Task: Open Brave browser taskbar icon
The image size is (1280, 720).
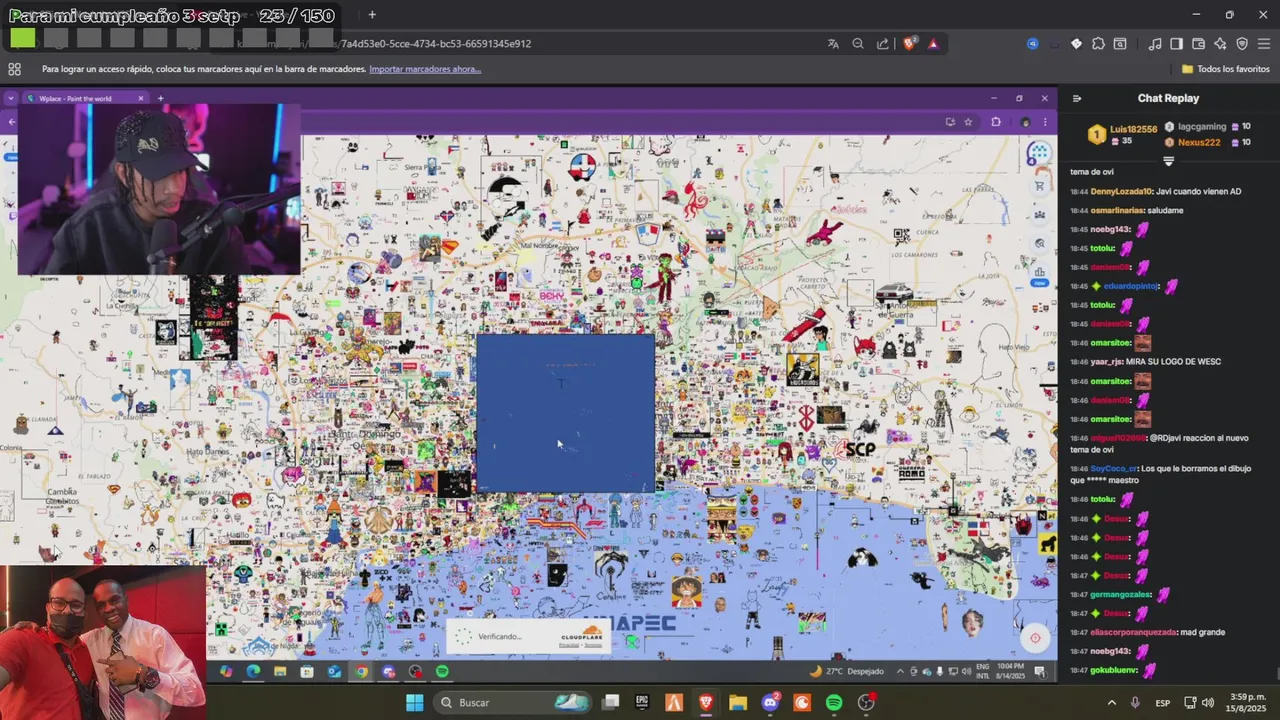Action: [706, 703]
